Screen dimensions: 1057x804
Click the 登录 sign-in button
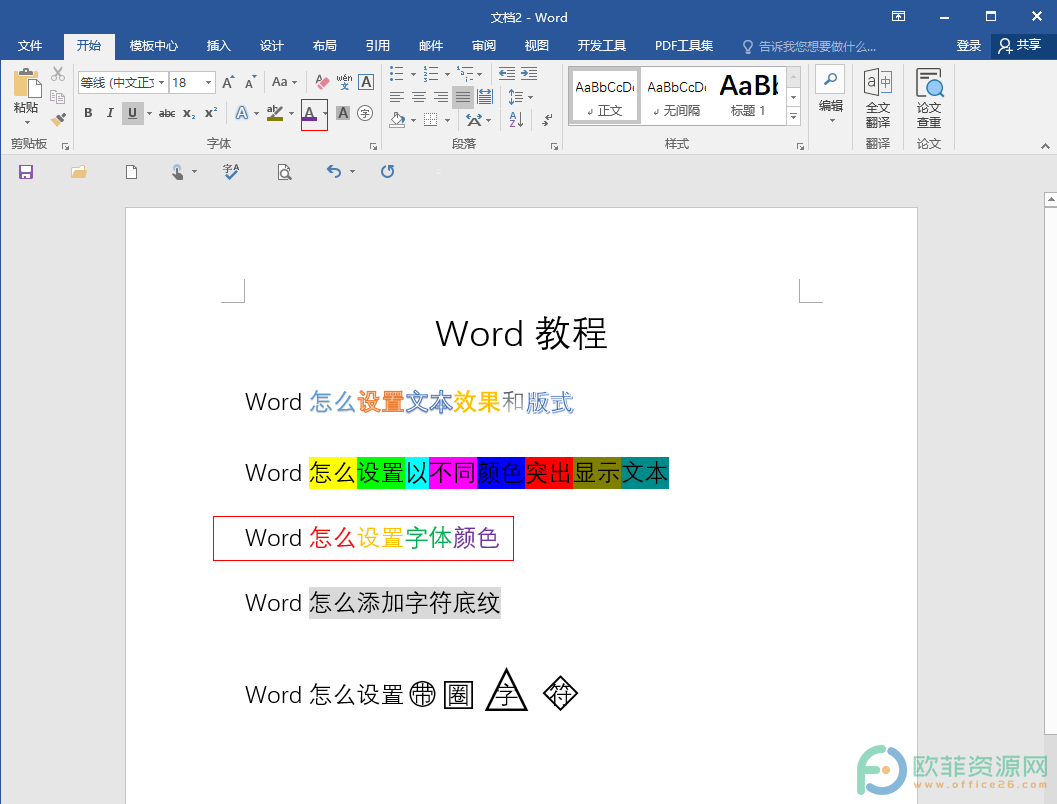point(969,46)
